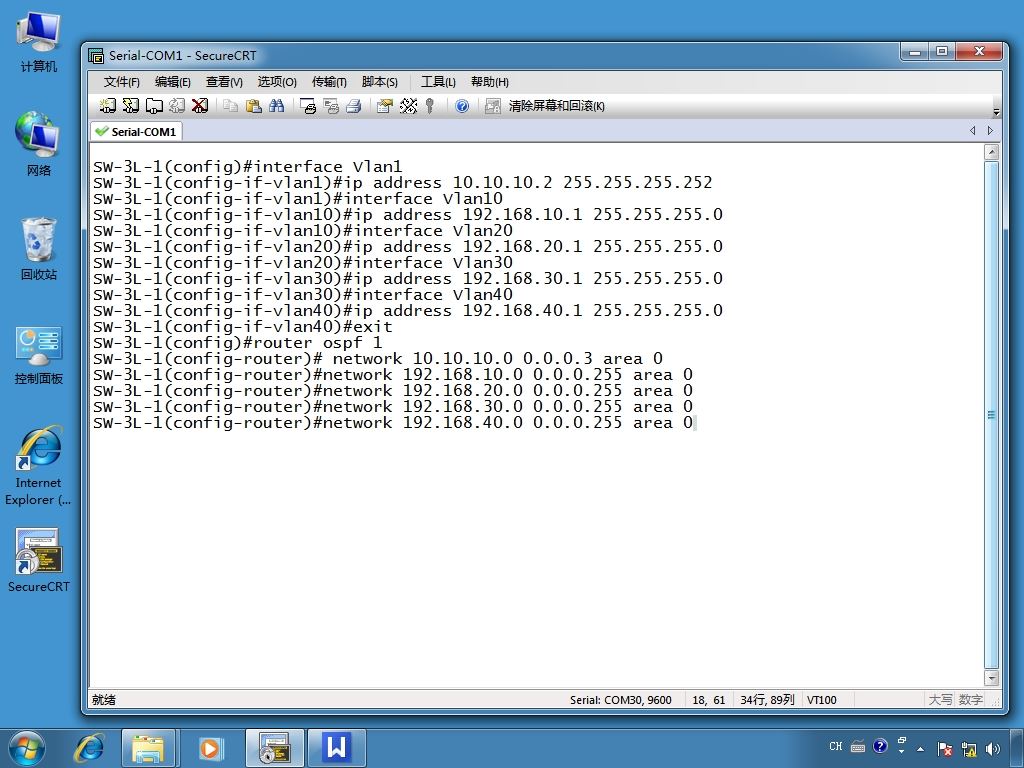The width and height of the screenshot is (1024, 768).
Task: Open the 传输(T) menu
Action: pyautogui.click(x=329, y=82)
